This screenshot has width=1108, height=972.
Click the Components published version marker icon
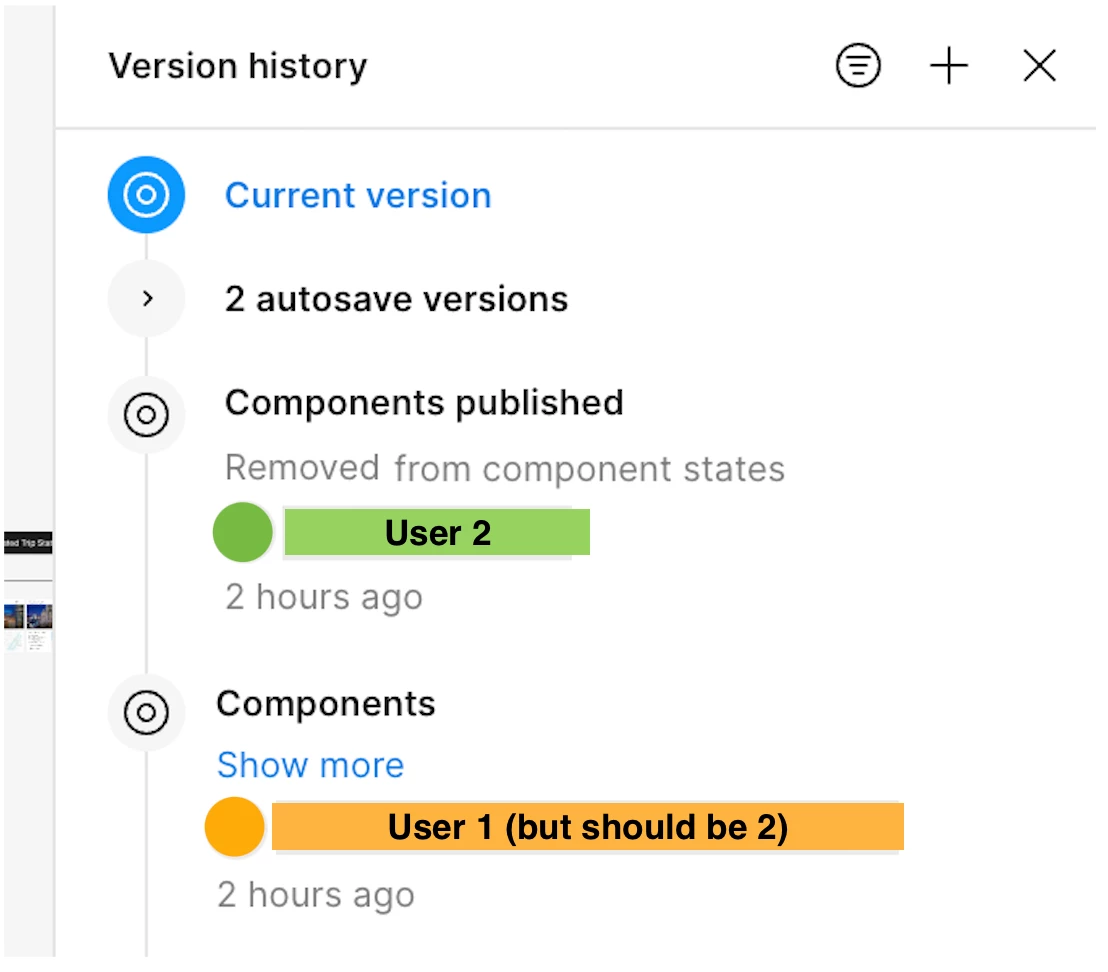[146, 415]
